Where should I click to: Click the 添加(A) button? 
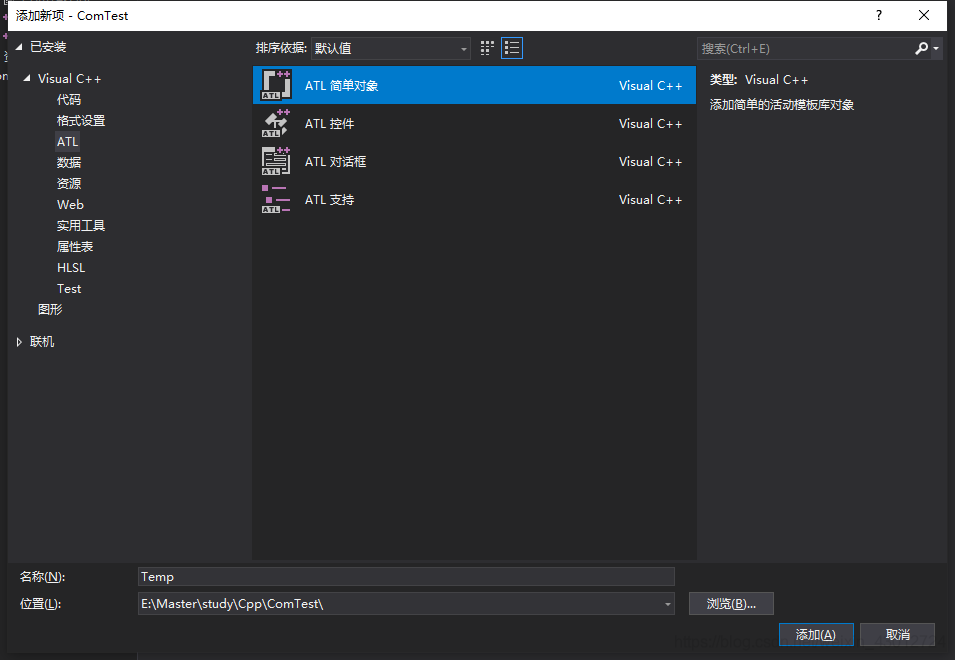pyautogui.click(x=816, y=634)
